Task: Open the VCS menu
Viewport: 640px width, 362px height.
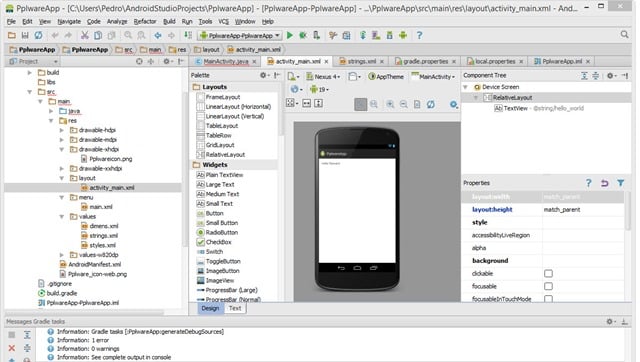Action: click(223, 22)
